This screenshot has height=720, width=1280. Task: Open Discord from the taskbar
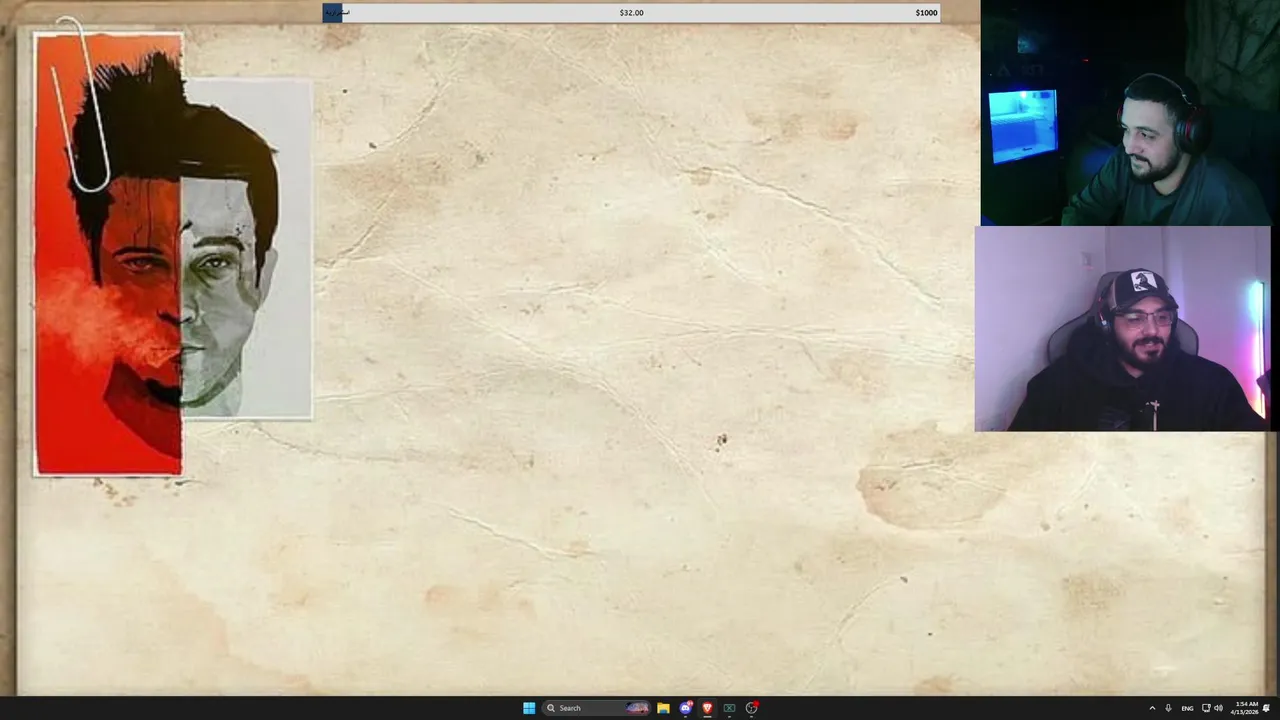tap(685, 708)
